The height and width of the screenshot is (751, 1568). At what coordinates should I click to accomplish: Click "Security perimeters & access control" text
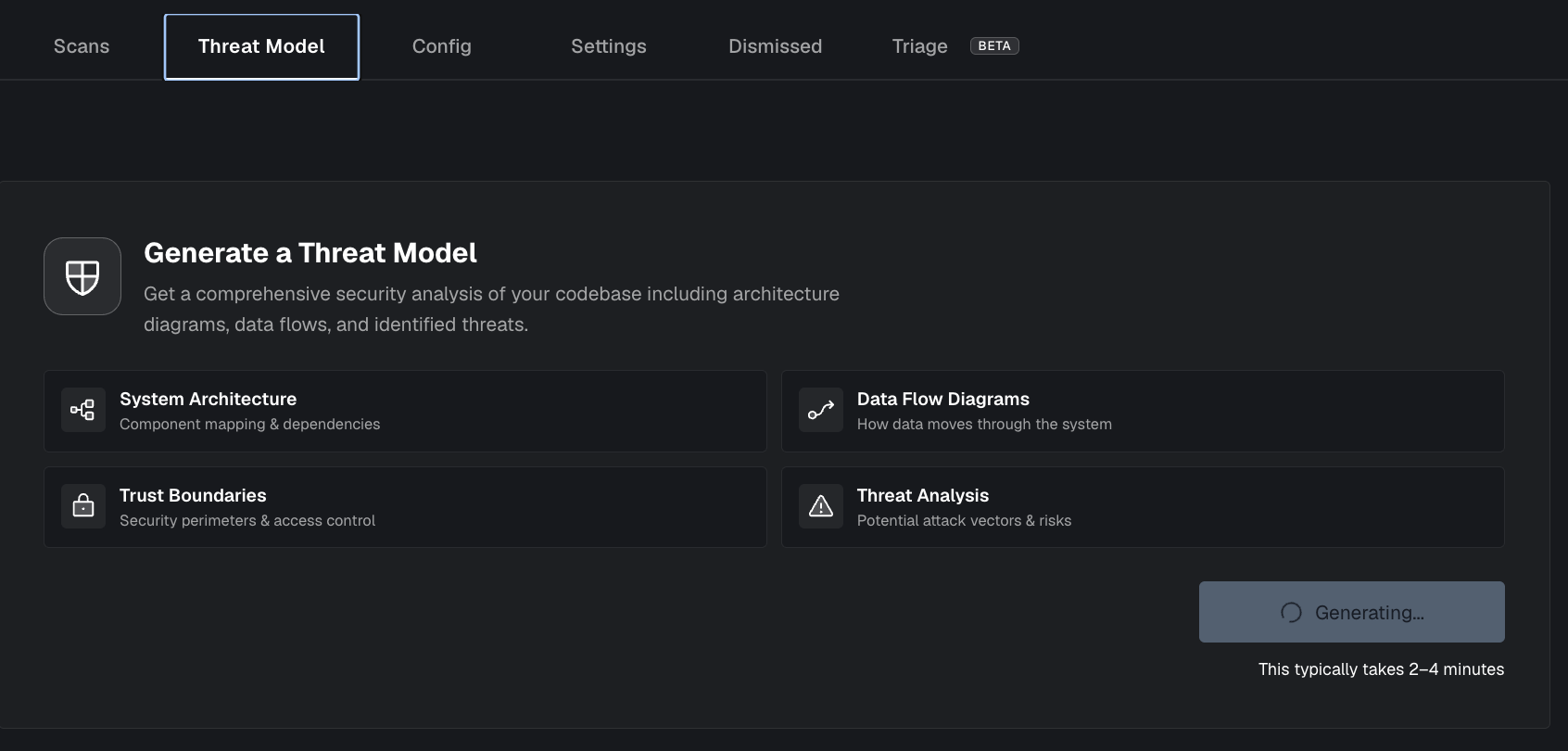pyautogui.click(x=247, y=520)
